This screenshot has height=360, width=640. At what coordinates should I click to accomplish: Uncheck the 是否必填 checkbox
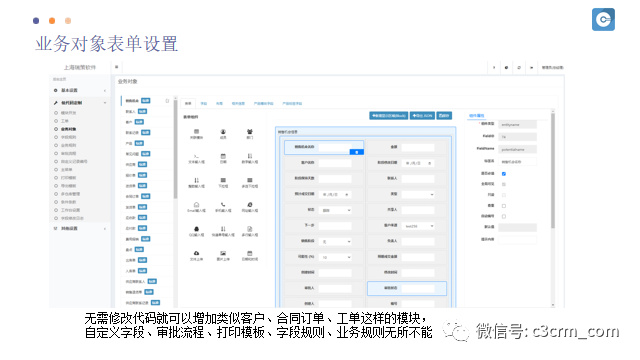tap(504, 174)
